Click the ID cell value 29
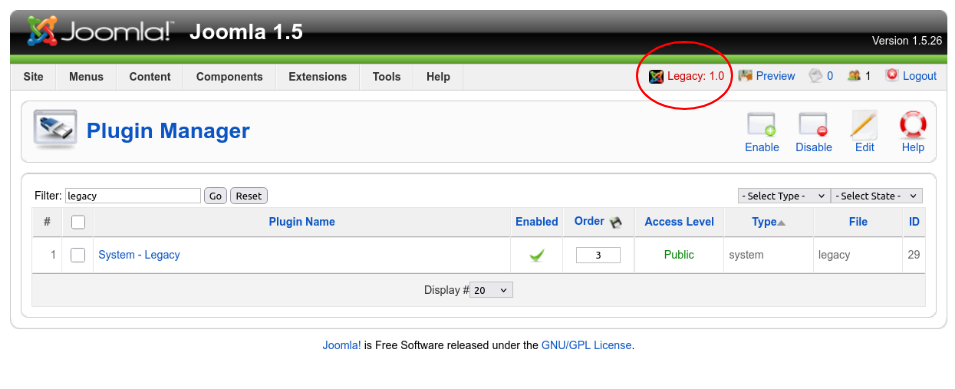955x389 pixels. click(x=914, y=254)
